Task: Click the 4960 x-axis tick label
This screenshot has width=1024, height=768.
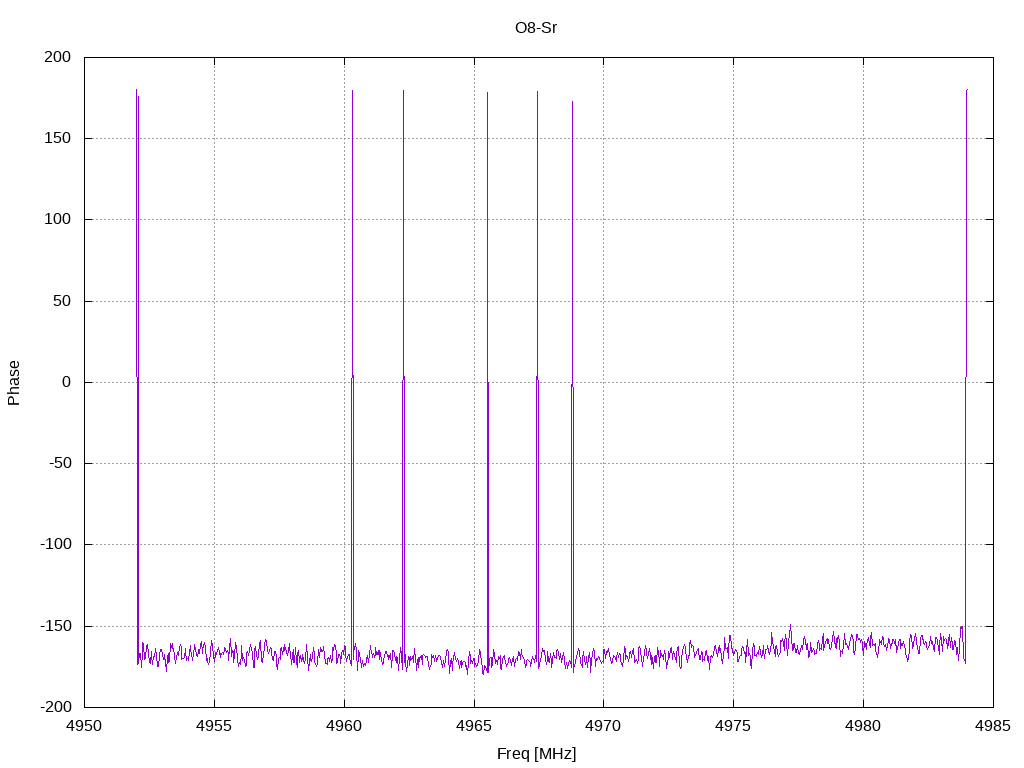Action: point(344,726)
